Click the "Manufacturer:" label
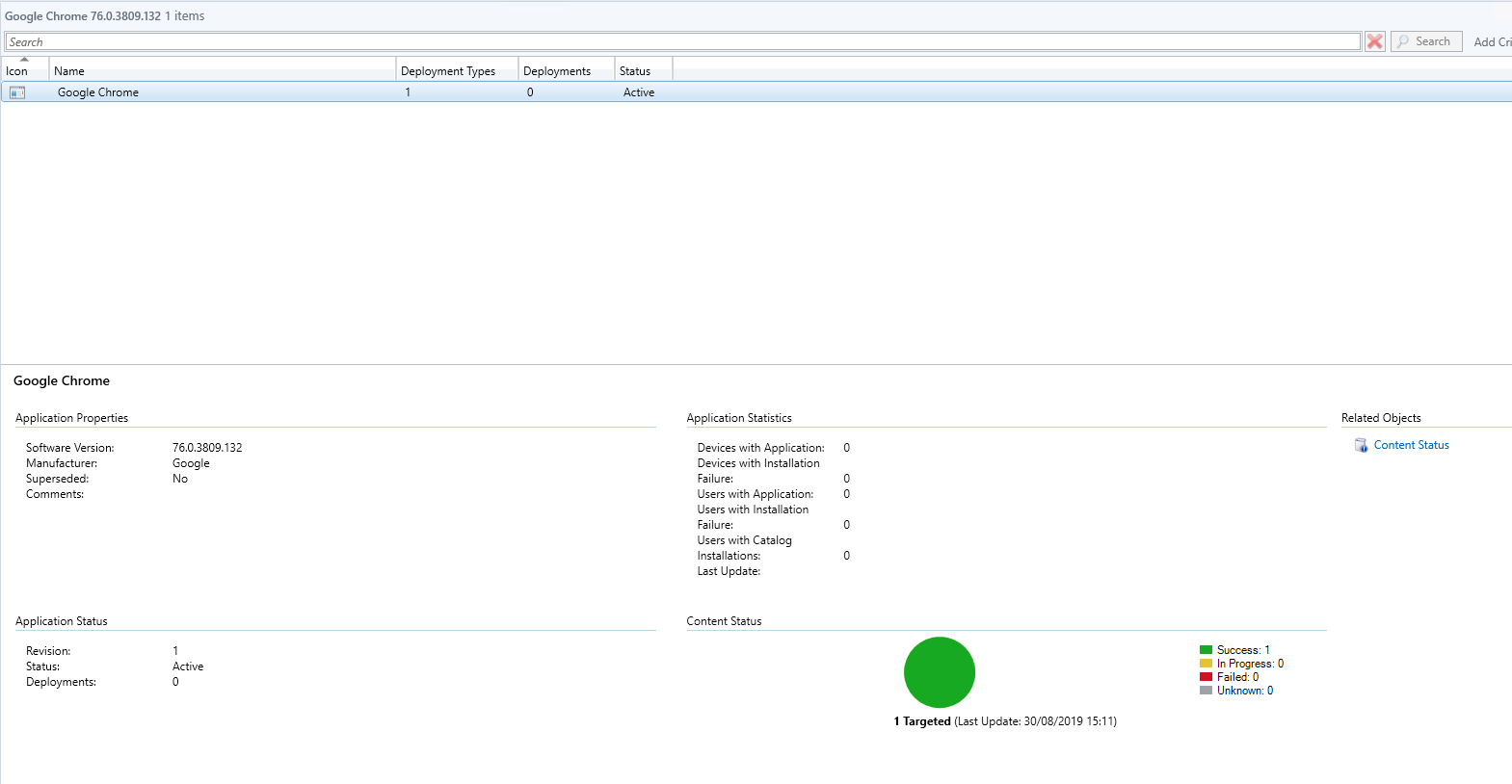The image size is (1512, 784). (x=62, y=463)
